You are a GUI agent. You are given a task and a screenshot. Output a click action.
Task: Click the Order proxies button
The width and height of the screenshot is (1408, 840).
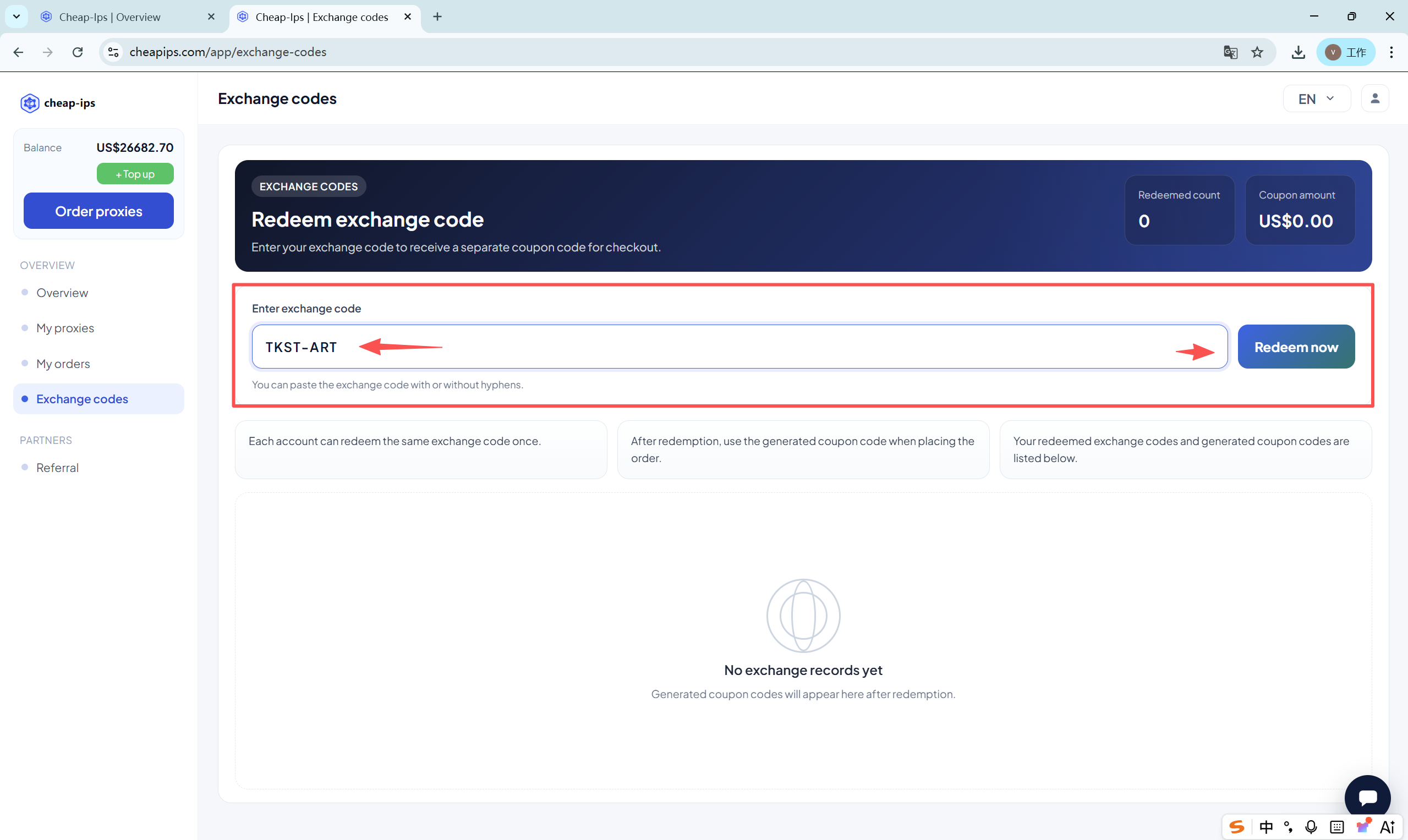pos(98,211)
